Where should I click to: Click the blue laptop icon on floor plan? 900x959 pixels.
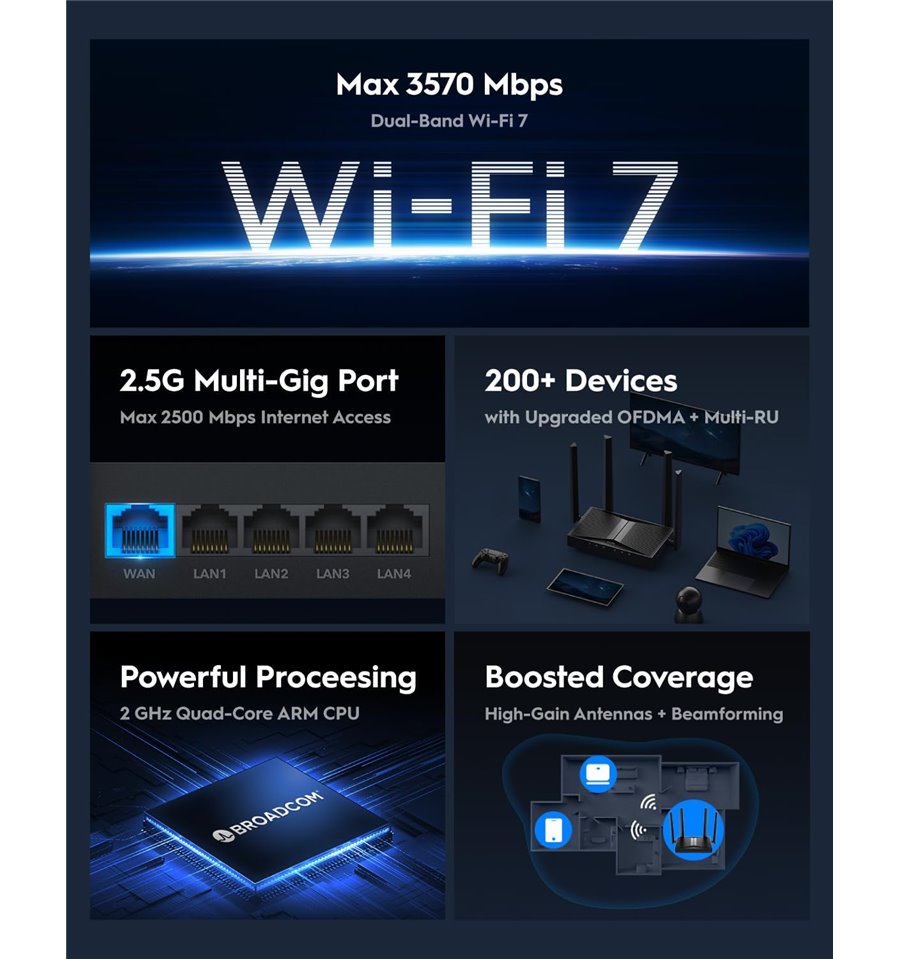point(598,774)
